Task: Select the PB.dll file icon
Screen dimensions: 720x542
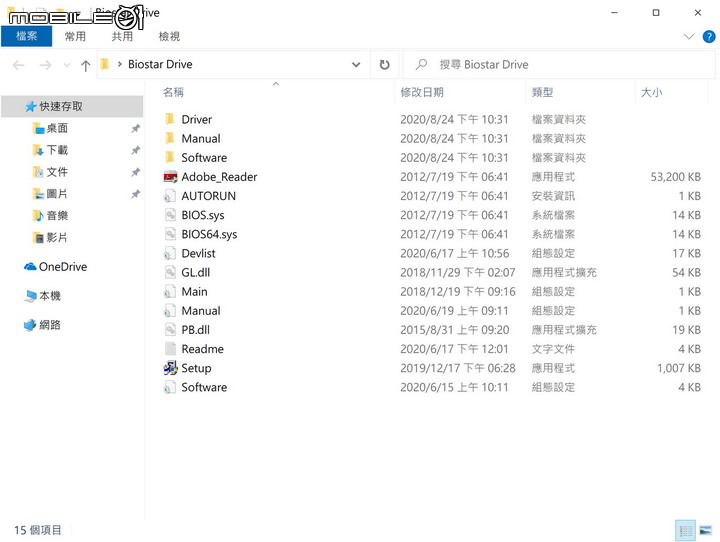Action: (x=170, y=330)
